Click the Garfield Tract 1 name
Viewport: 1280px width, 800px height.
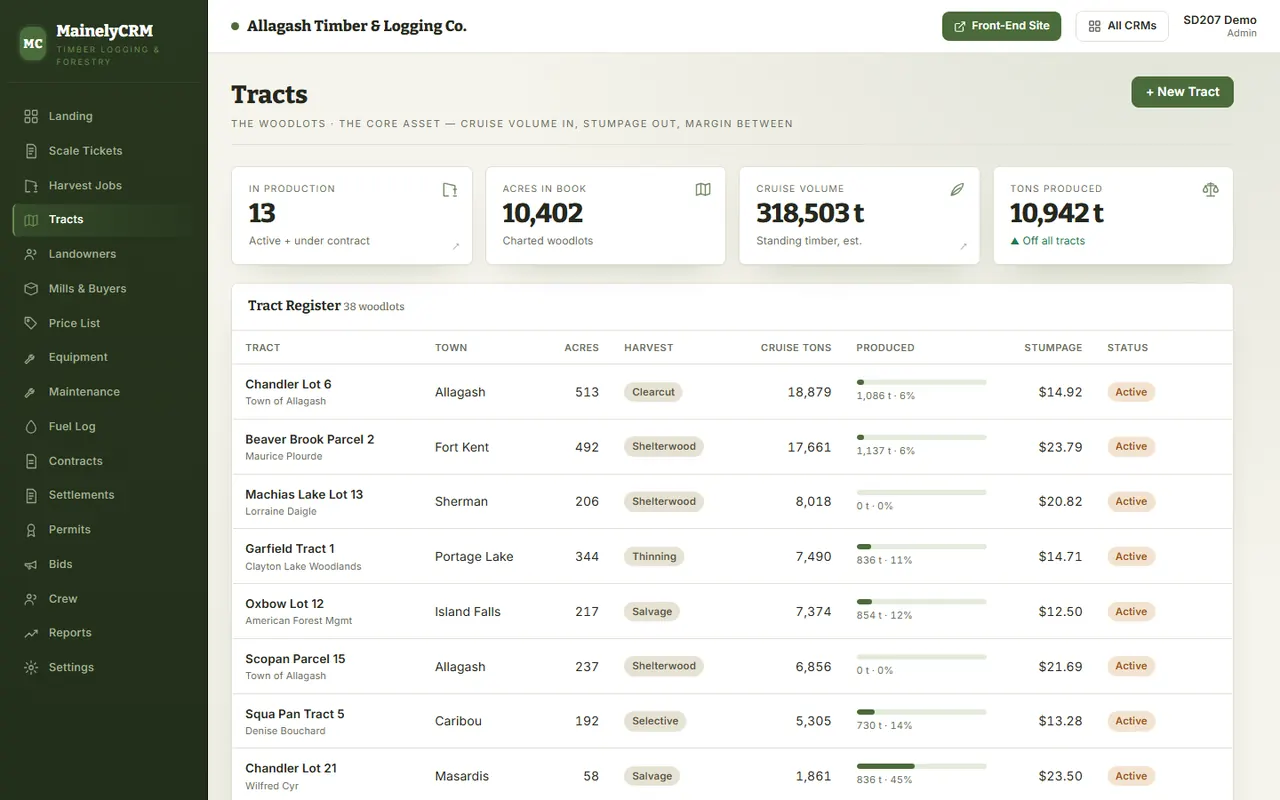(290, 549)
